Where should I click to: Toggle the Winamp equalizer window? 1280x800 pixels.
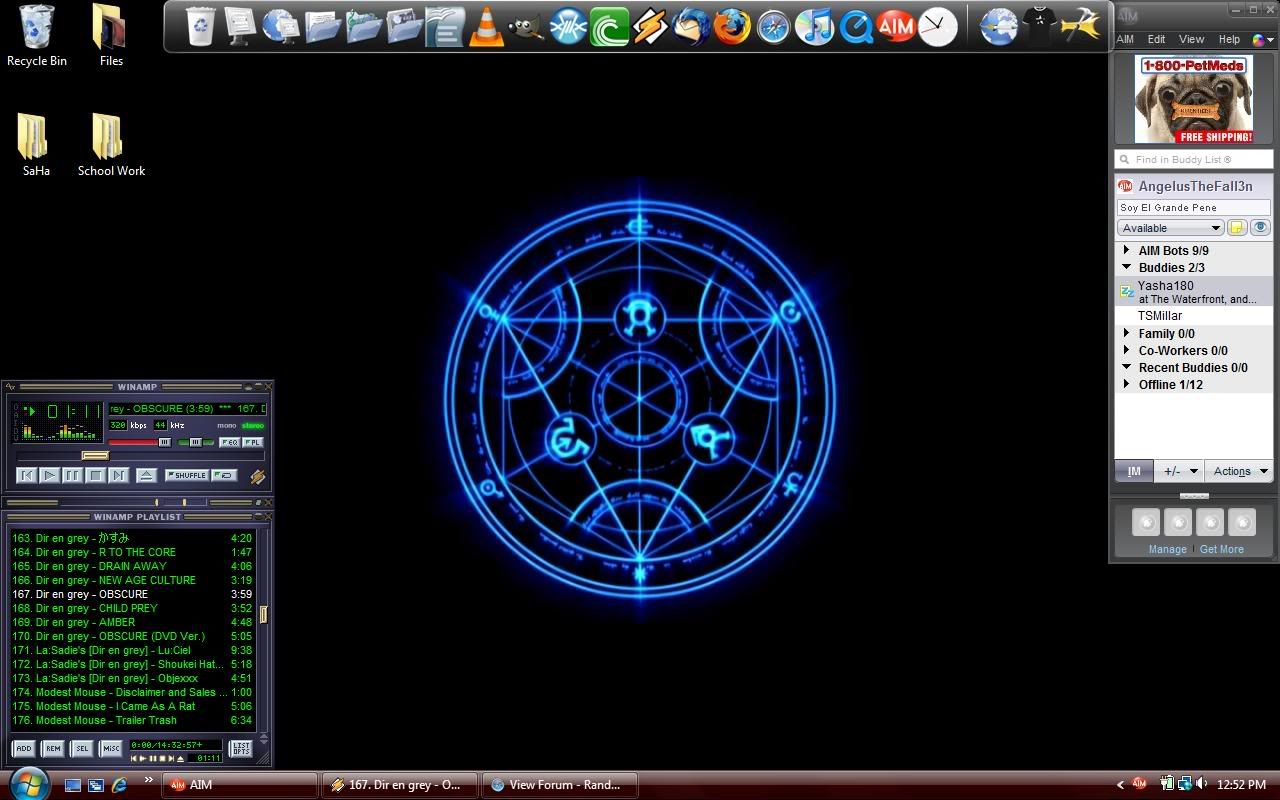229,442
